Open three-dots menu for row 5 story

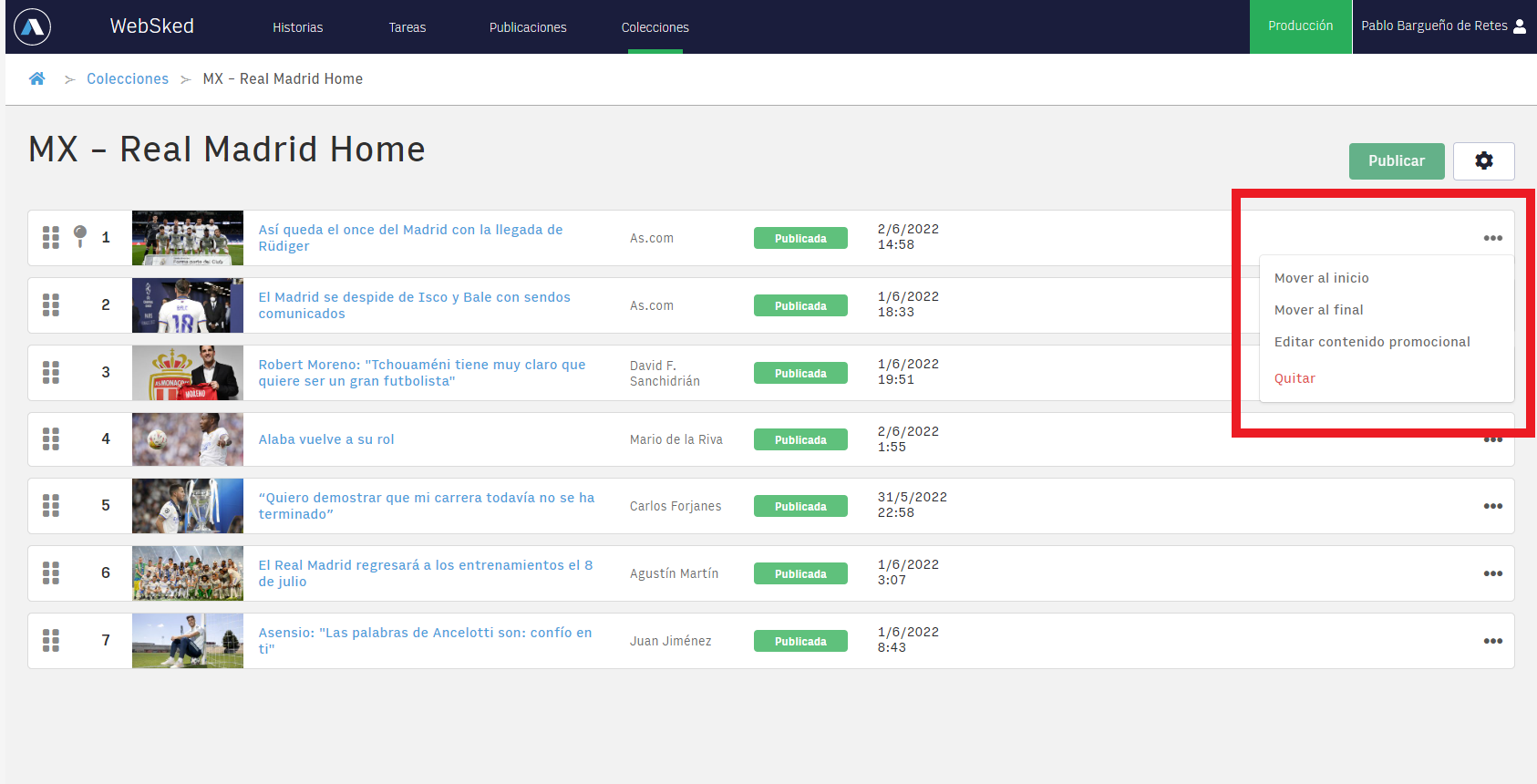coord(1492,506)
